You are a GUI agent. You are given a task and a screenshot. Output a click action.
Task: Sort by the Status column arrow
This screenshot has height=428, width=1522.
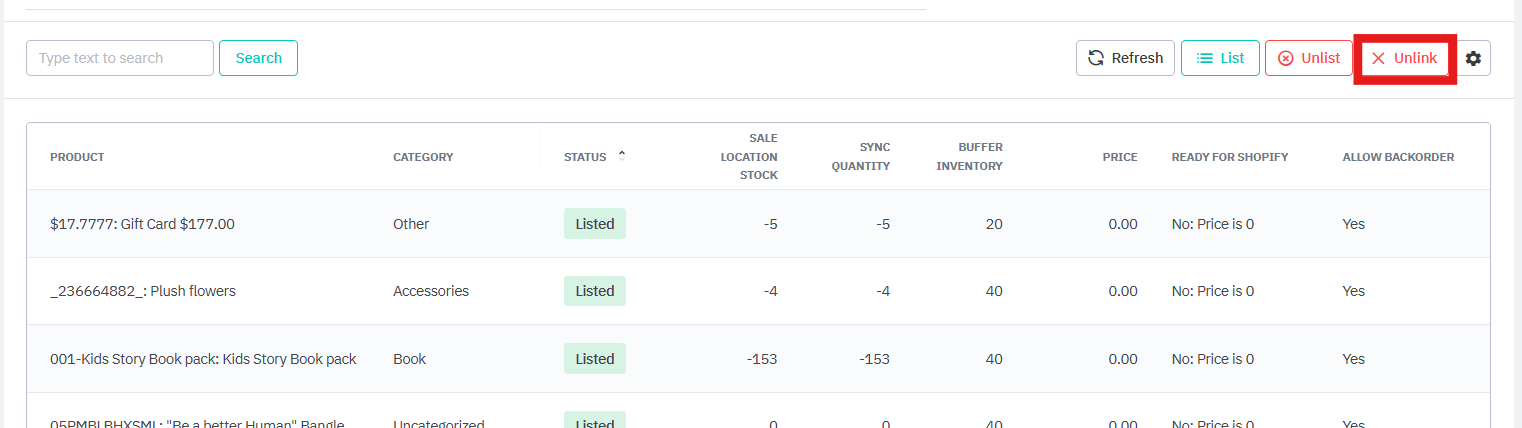pos(622,155)
